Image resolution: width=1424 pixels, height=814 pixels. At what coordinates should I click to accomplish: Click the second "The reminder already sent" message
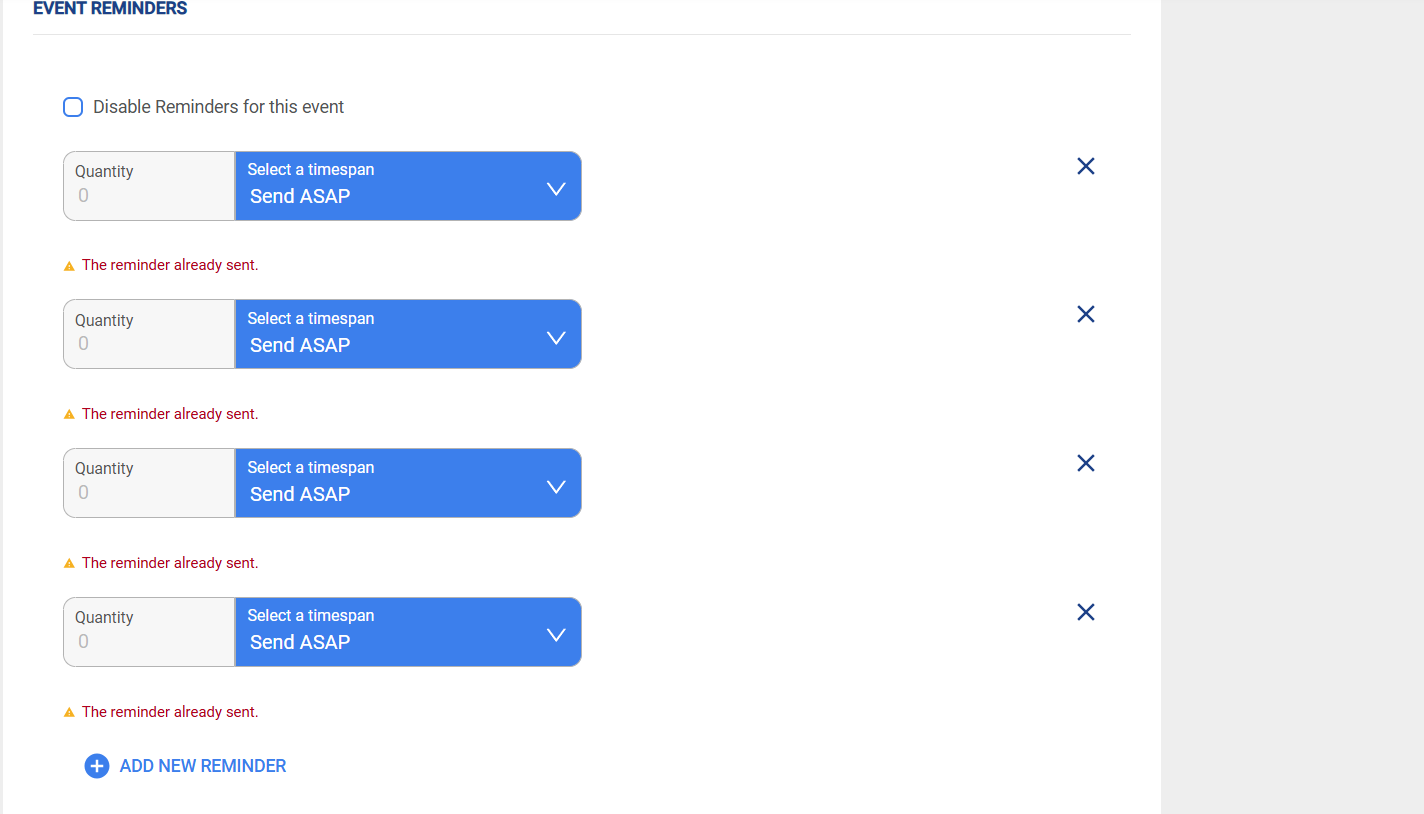[x=170, y=414]
